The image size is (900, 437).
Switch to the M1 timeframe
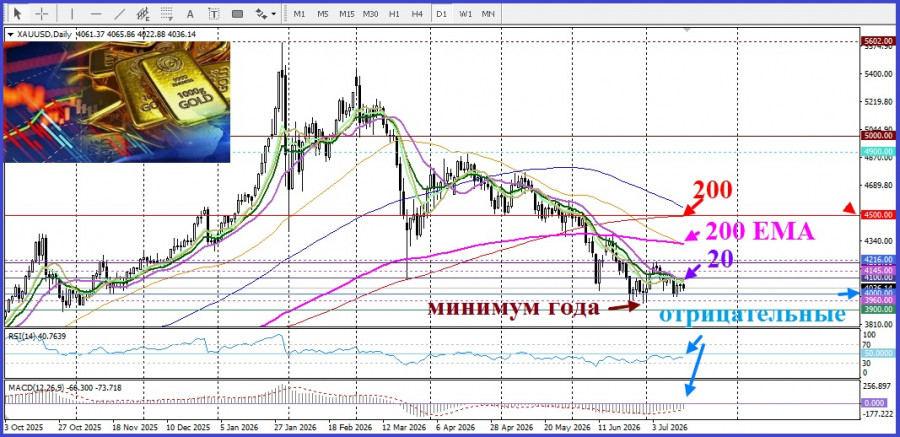[x=299, y=13]
